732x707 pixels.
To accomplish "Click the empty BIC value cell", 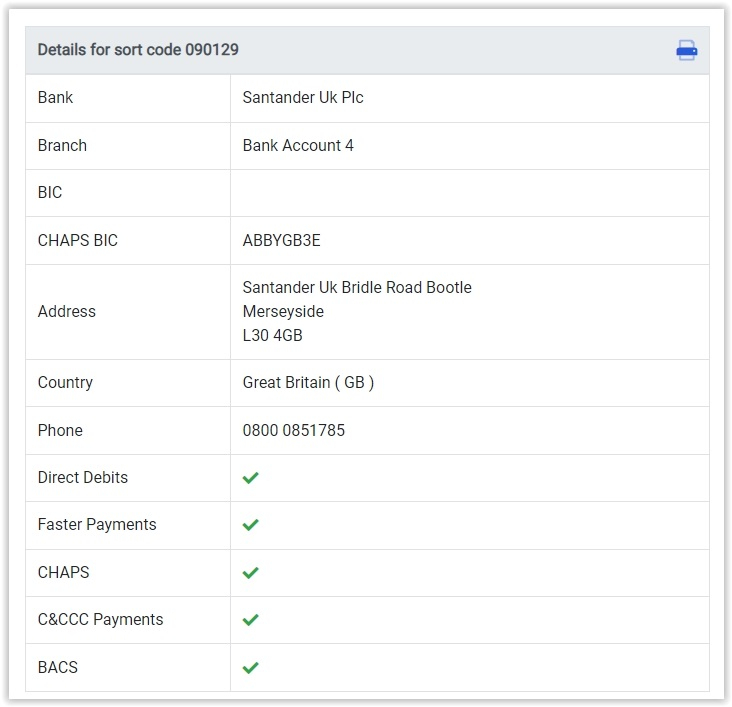I will tap(470, 193).
